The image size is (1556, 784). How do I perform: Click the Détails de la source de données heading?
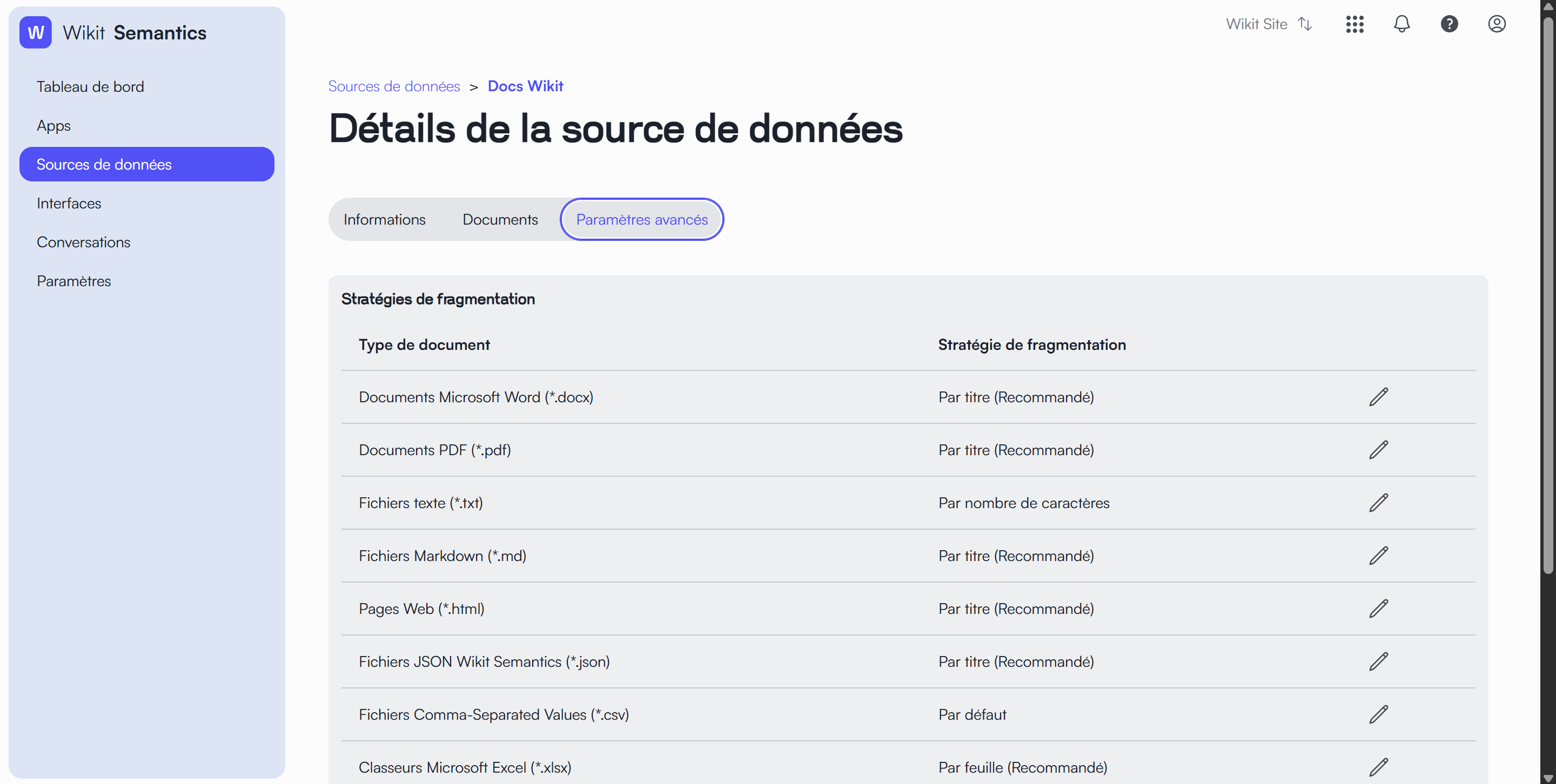click(x=615, y=129)
